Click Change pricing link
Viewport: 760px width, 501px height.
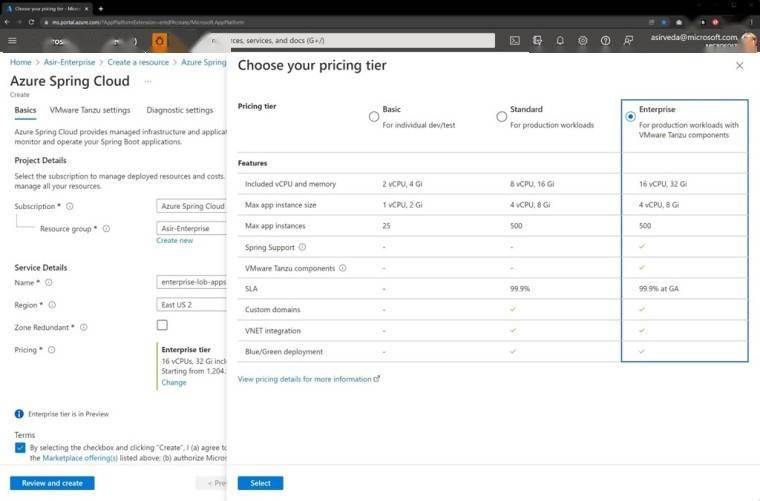pos(174,382)
